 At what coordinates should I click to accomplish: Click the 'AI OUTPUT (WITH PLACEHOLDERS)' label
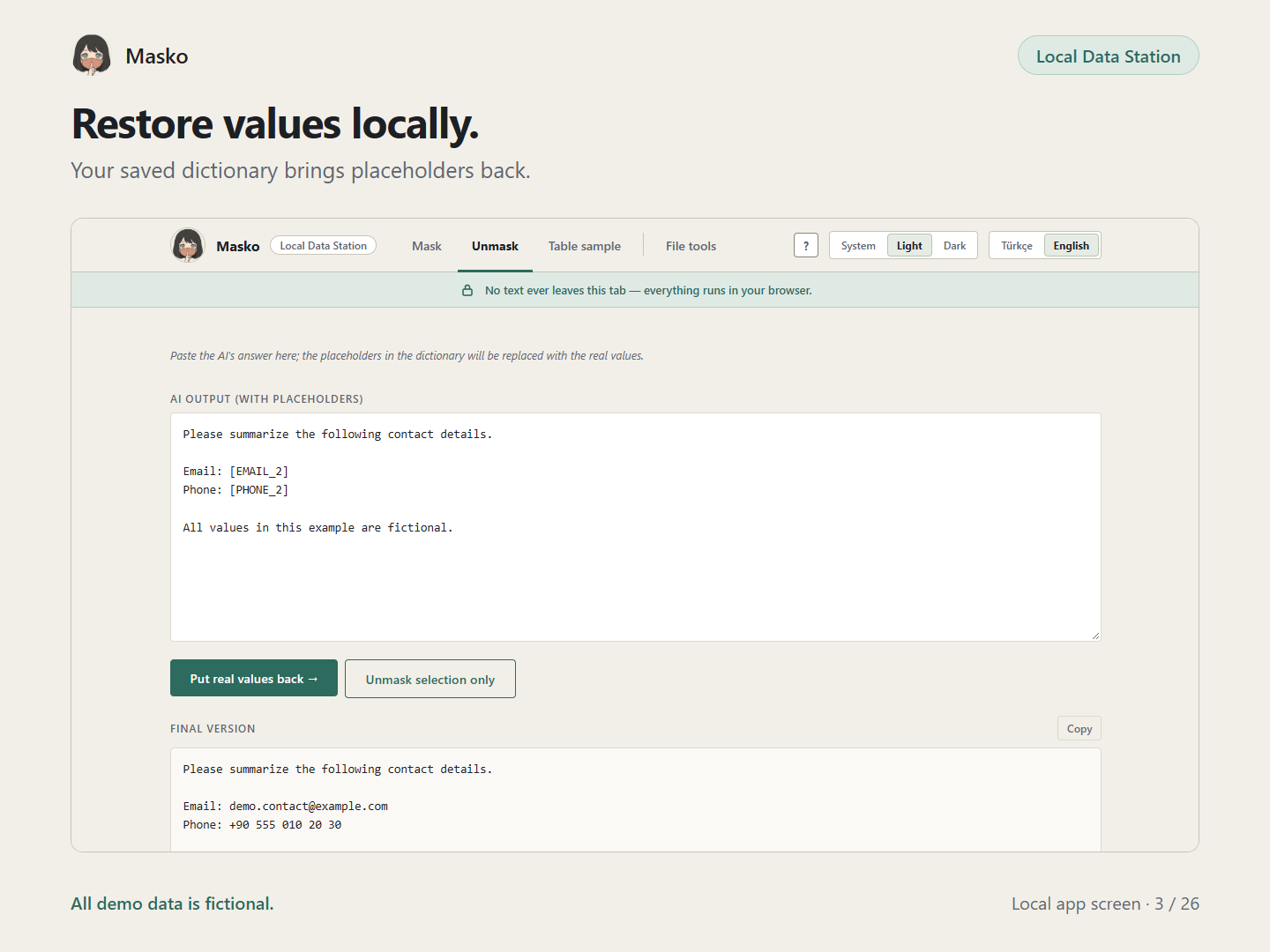pyautogui.click(x=266, y=399)
